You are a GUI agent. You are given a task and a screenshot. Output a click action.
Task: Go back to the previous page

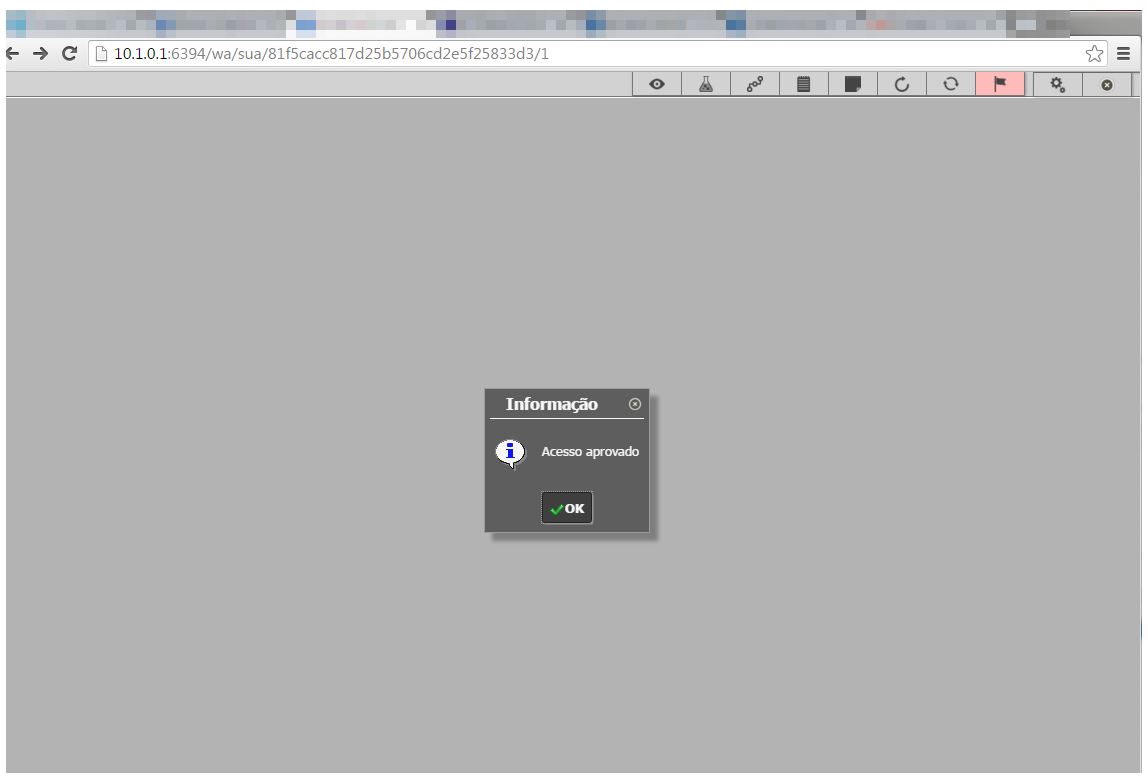coord(13,54)
